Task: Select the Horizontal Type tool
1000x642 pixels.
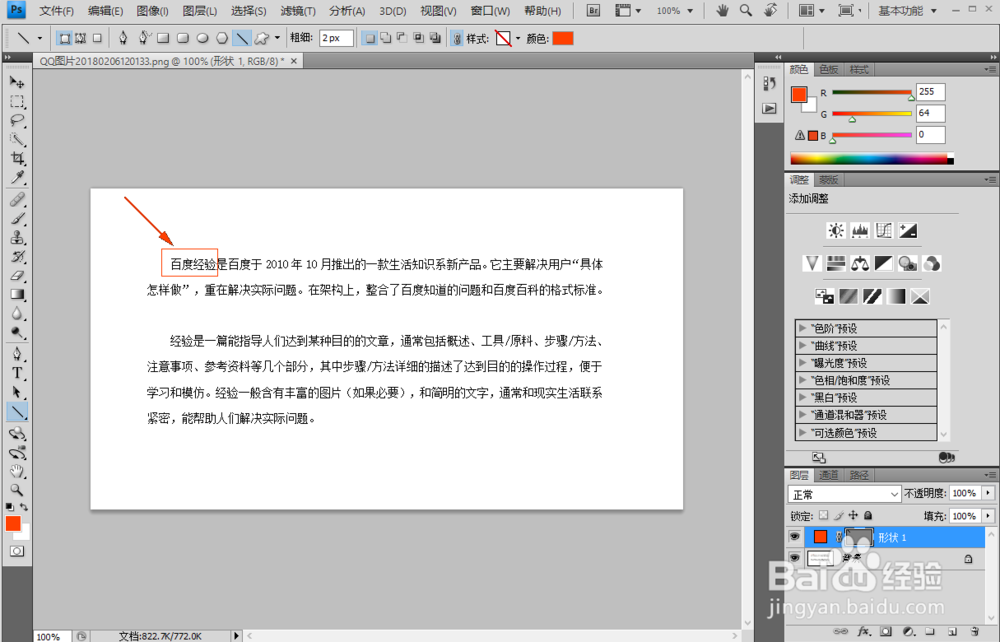Action: point(17,374)
